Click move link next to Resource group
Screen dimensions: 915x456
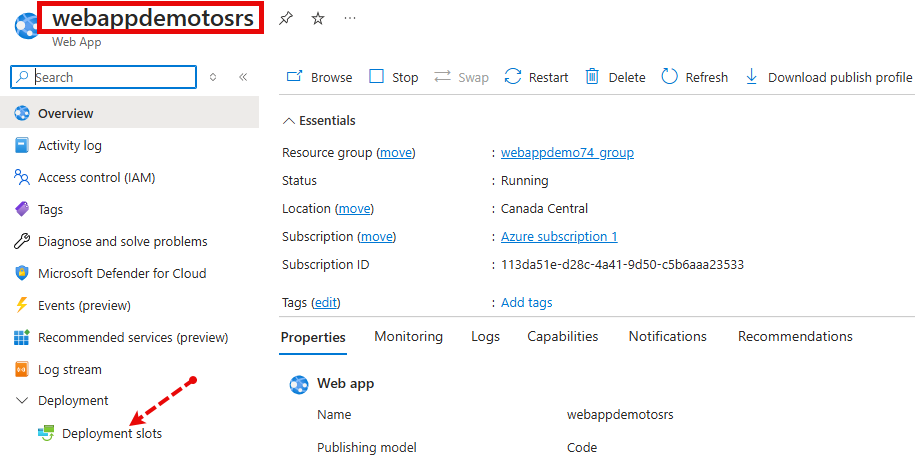point(396,153)
